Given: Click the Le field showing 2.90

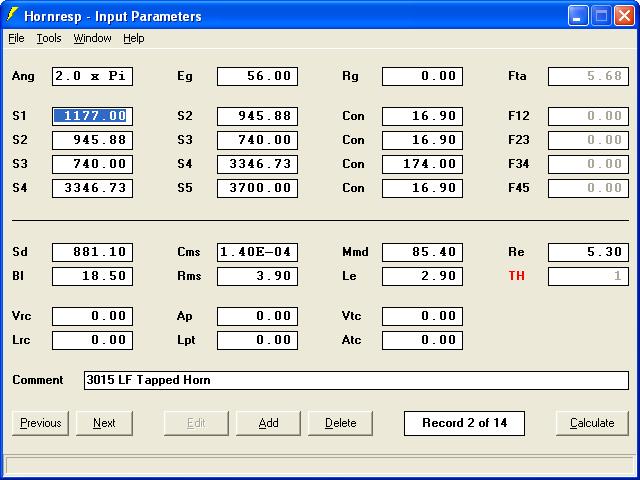Looking at the screenshot, I should click(x=422, y=276).
